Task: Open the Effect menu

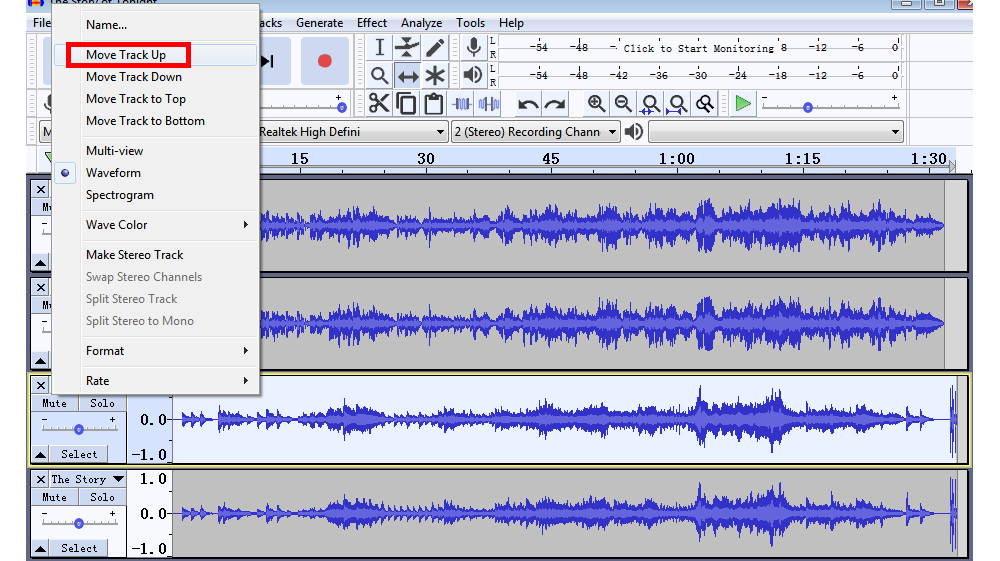Action: pos(372,23)
